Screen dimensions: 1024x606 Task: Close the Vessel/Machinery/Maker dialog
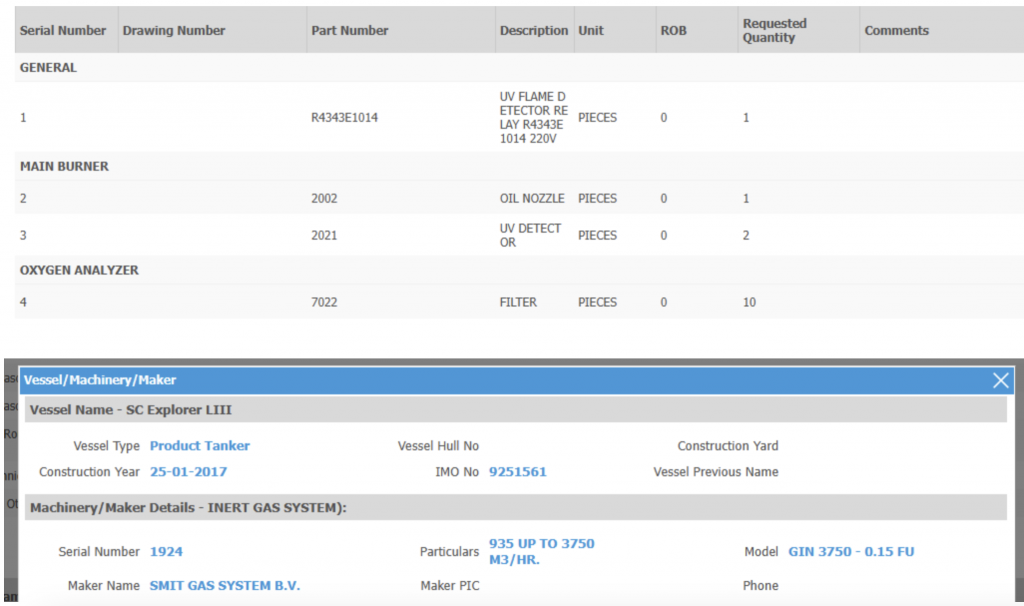[x=1000, y=380]
